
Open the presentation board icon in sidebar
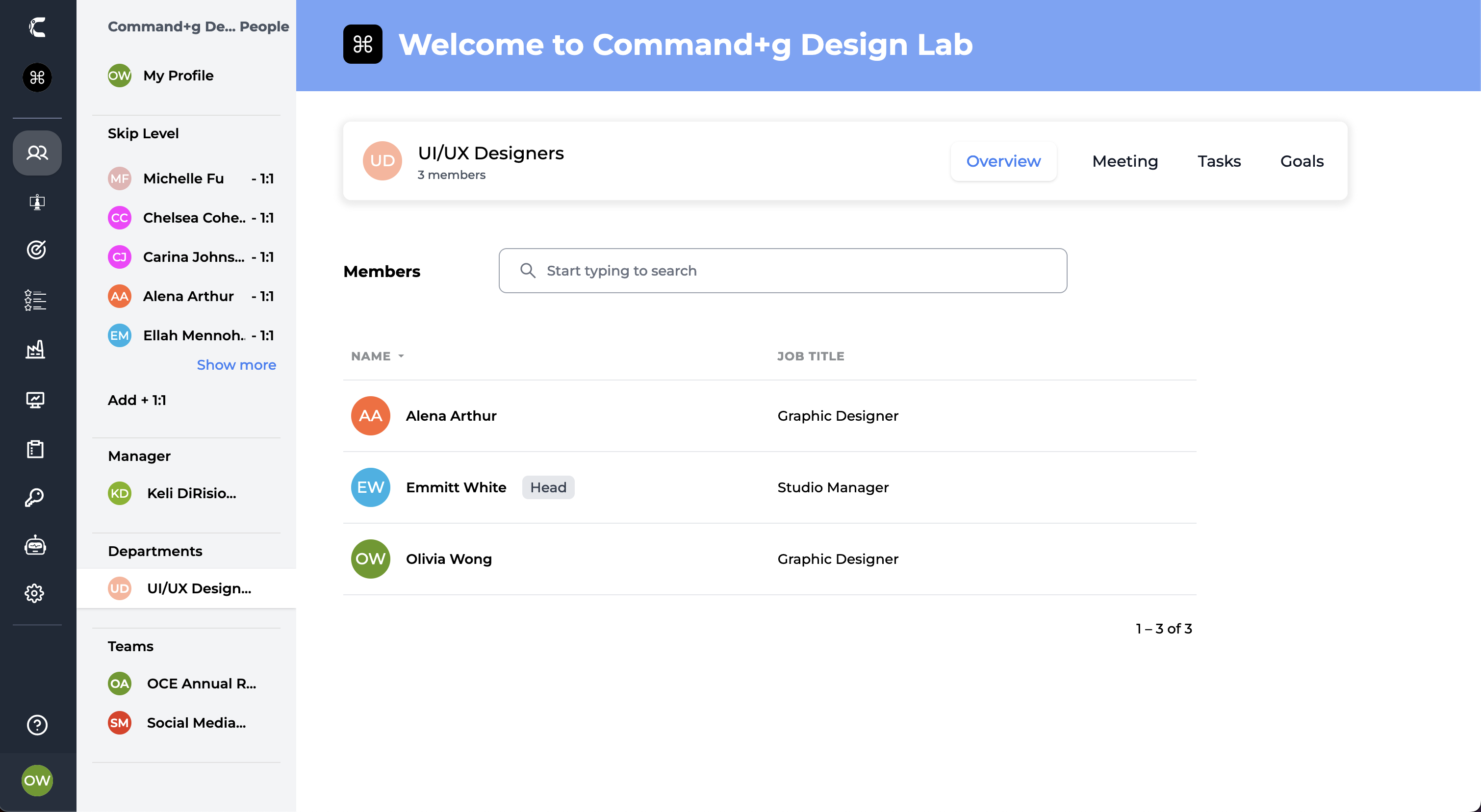point(37,203)
